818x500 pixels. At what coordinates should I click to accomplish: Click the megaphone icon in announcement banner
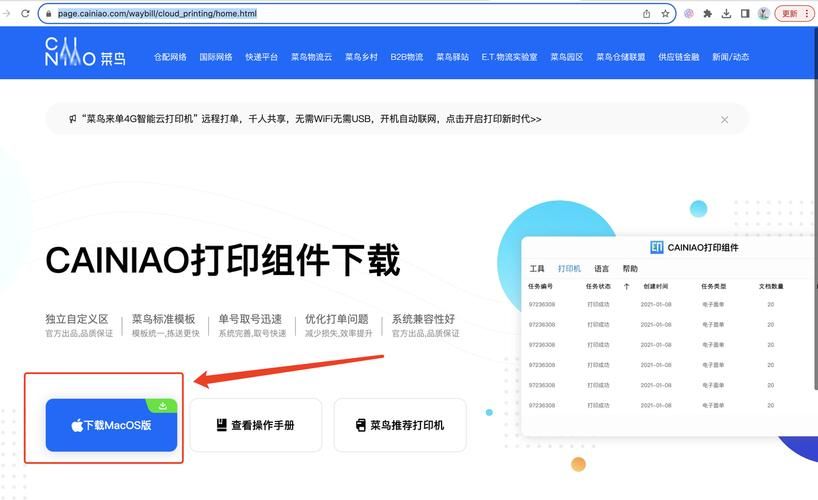[73, 119]
